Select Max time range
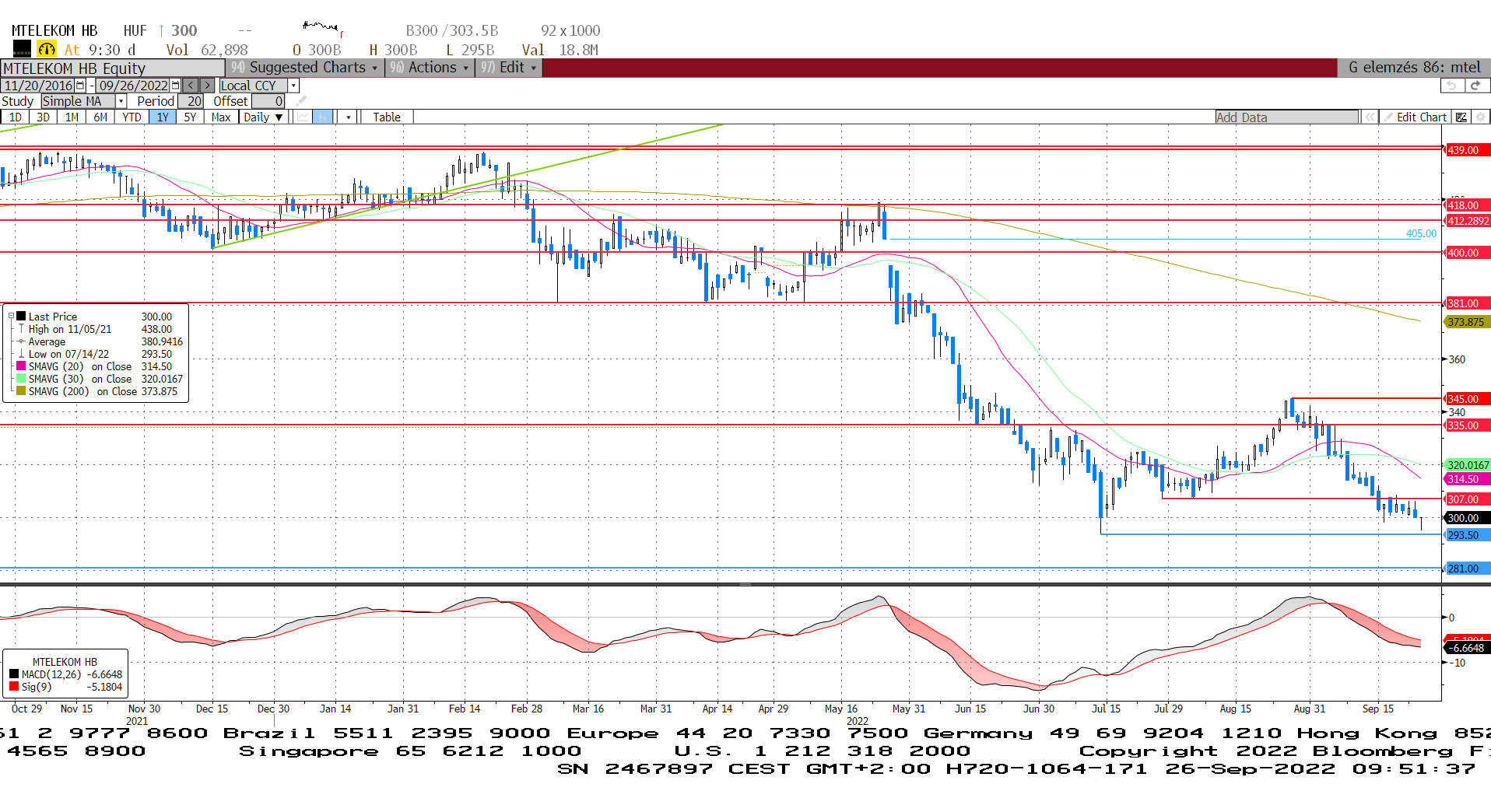 (x=221, y=117)
